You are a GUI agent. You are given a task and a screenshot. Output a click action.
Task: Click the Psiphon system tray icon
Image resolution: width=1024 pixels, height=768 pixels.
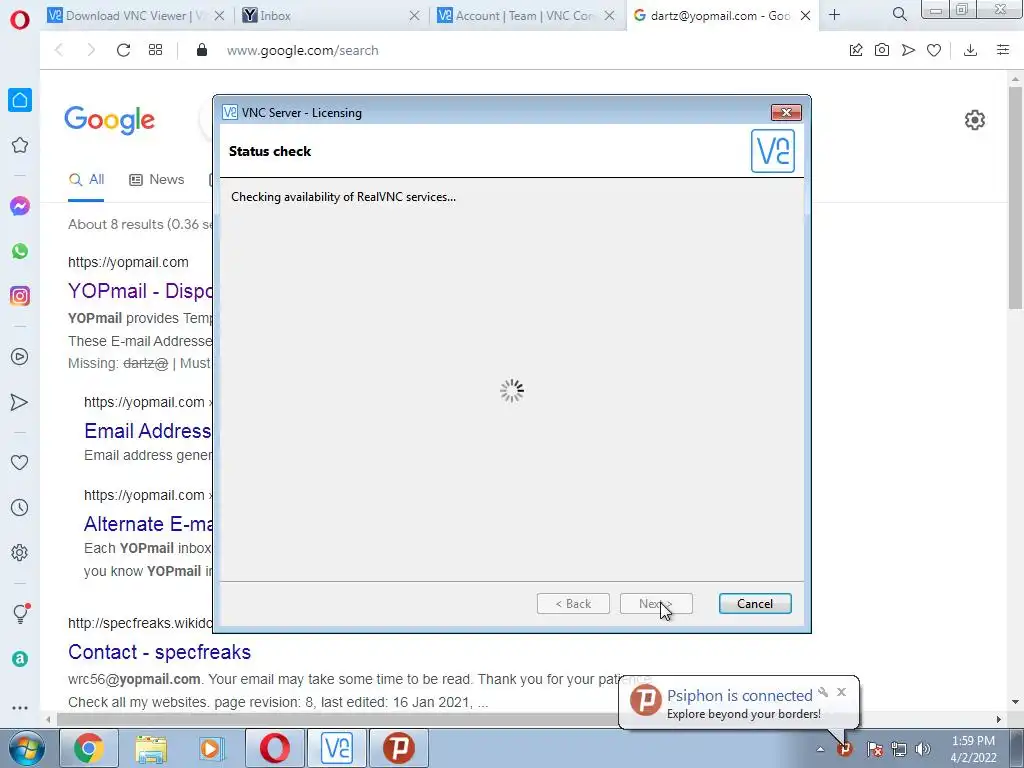click(845, 749)
